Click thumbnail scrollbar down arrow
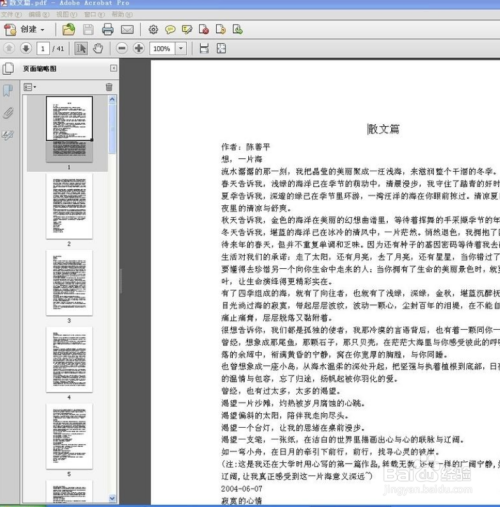500x507 pixels. click(112, 498)
